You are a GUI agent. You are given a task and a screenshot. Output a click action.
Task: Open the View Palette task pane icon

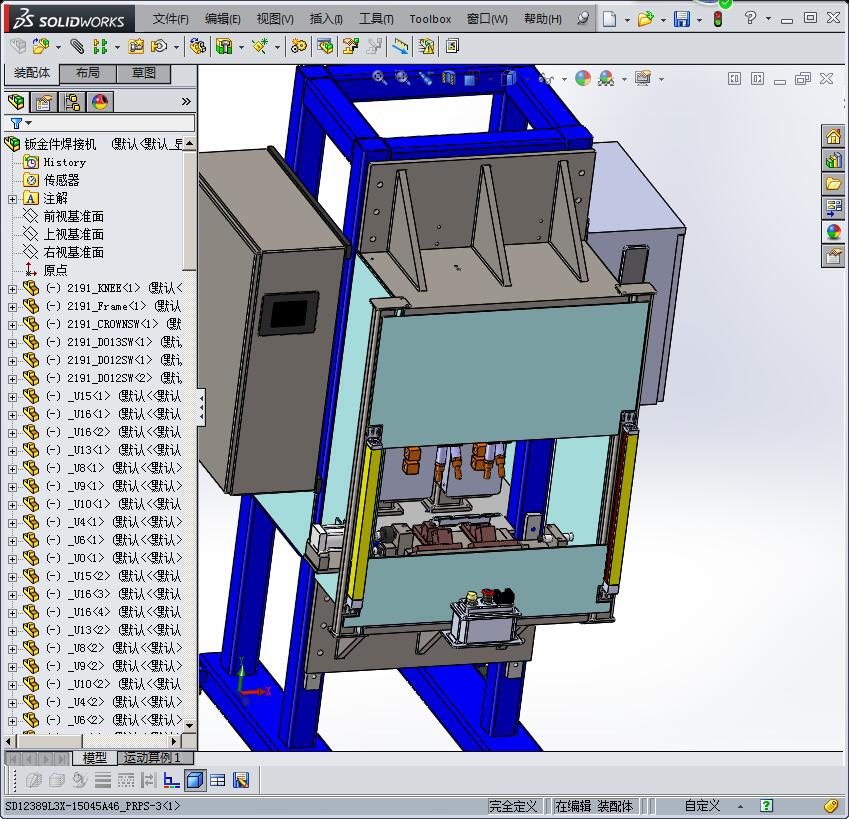tap(833, 208)
